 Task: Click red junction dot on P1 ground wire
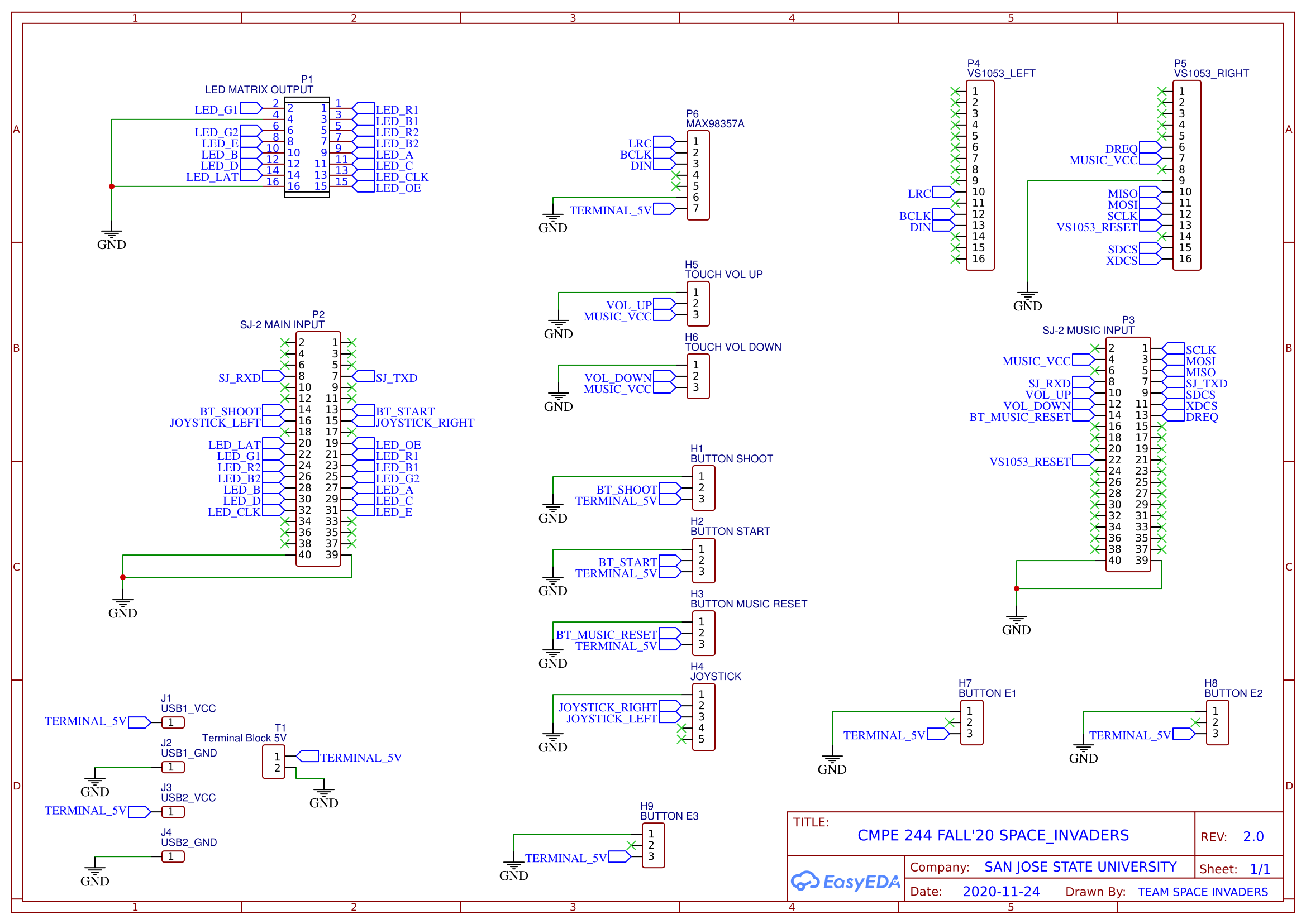[x=112, y=186]
